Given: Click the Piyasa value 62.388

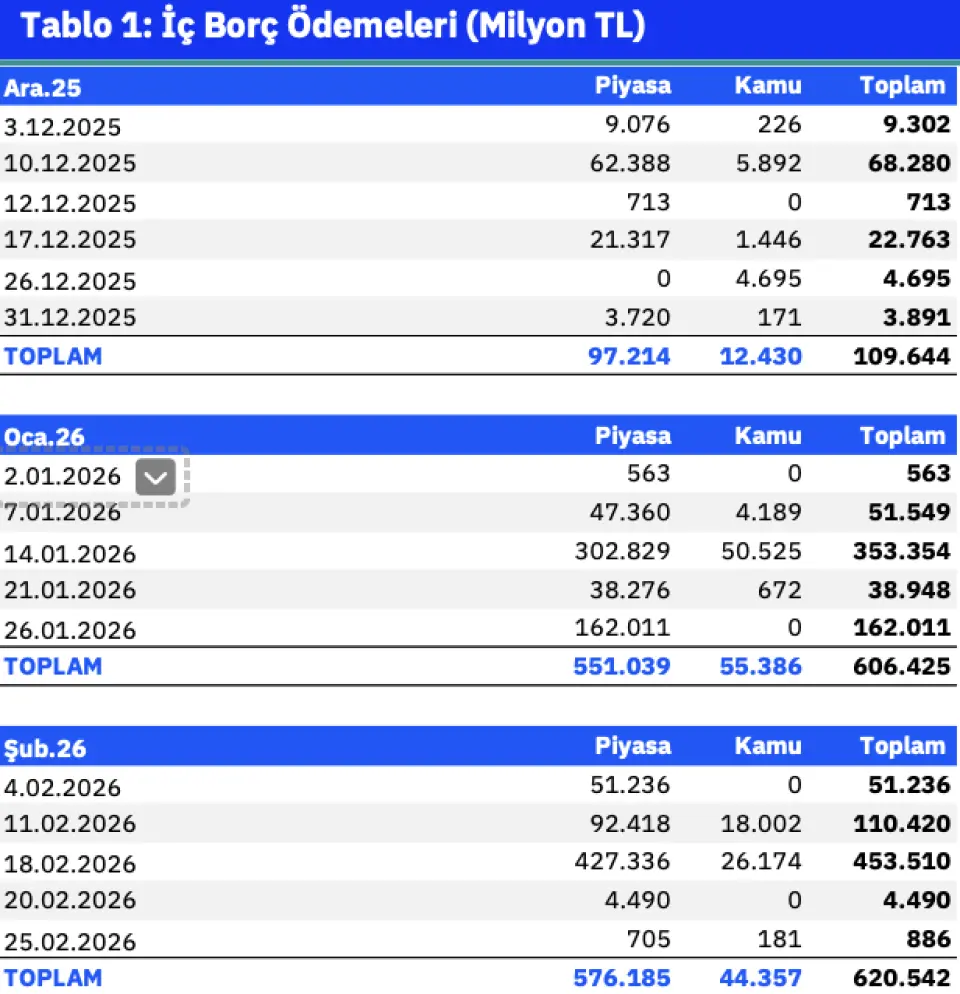Looking at the screenshot, I should pos(632,163).
